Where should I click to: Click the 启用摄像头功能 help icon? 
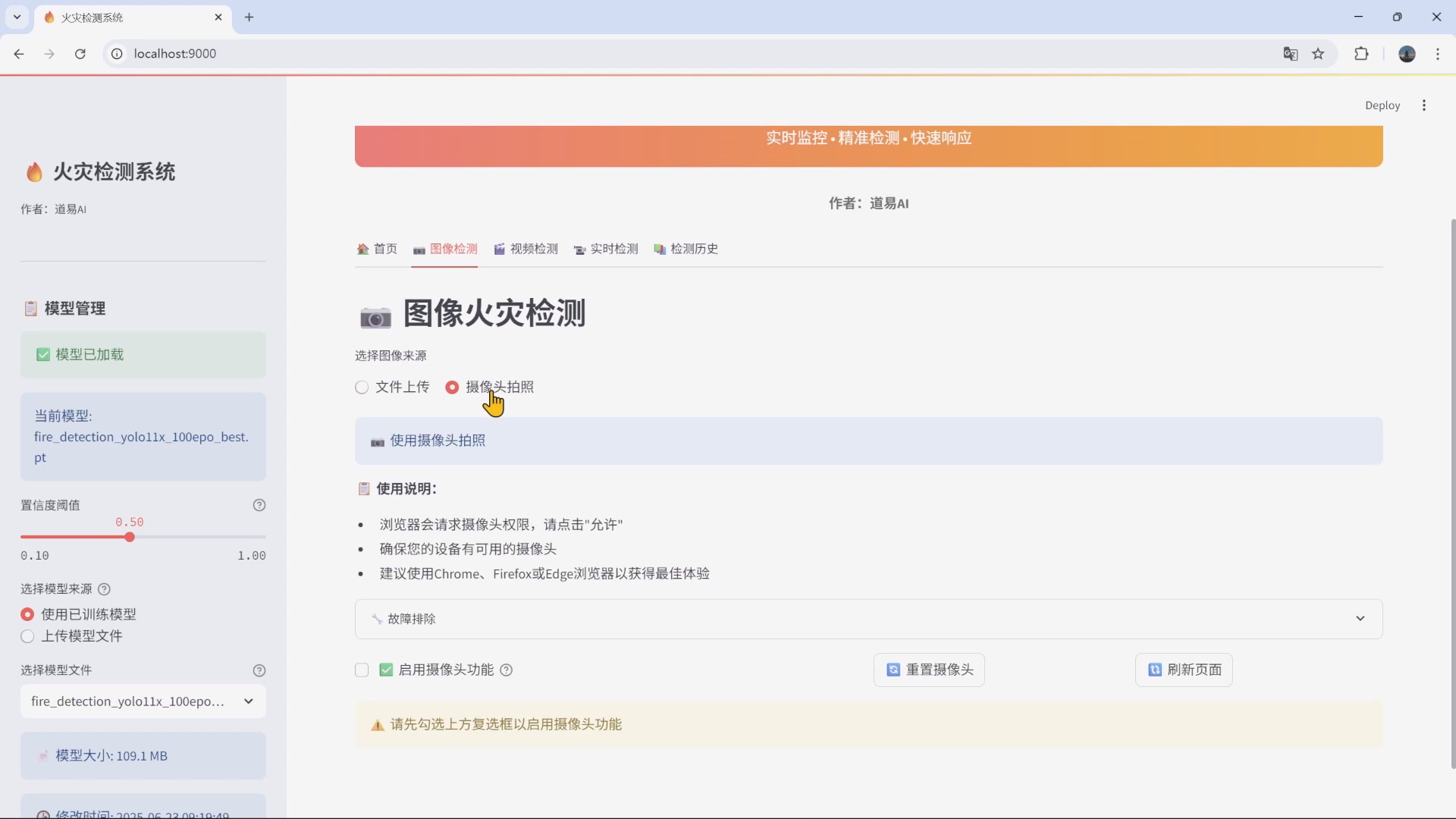(507, 670)
